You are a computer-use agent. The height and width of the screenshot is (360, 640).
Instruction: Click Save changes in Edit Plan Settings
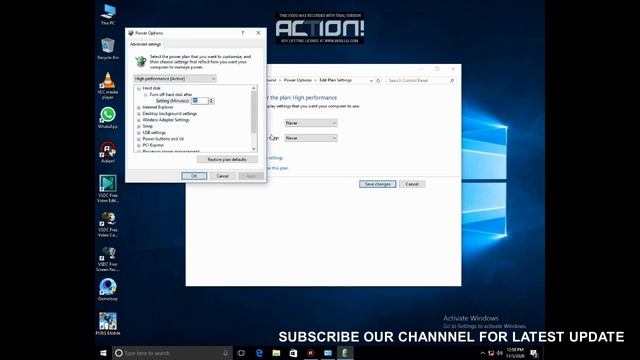click(378, 184)
